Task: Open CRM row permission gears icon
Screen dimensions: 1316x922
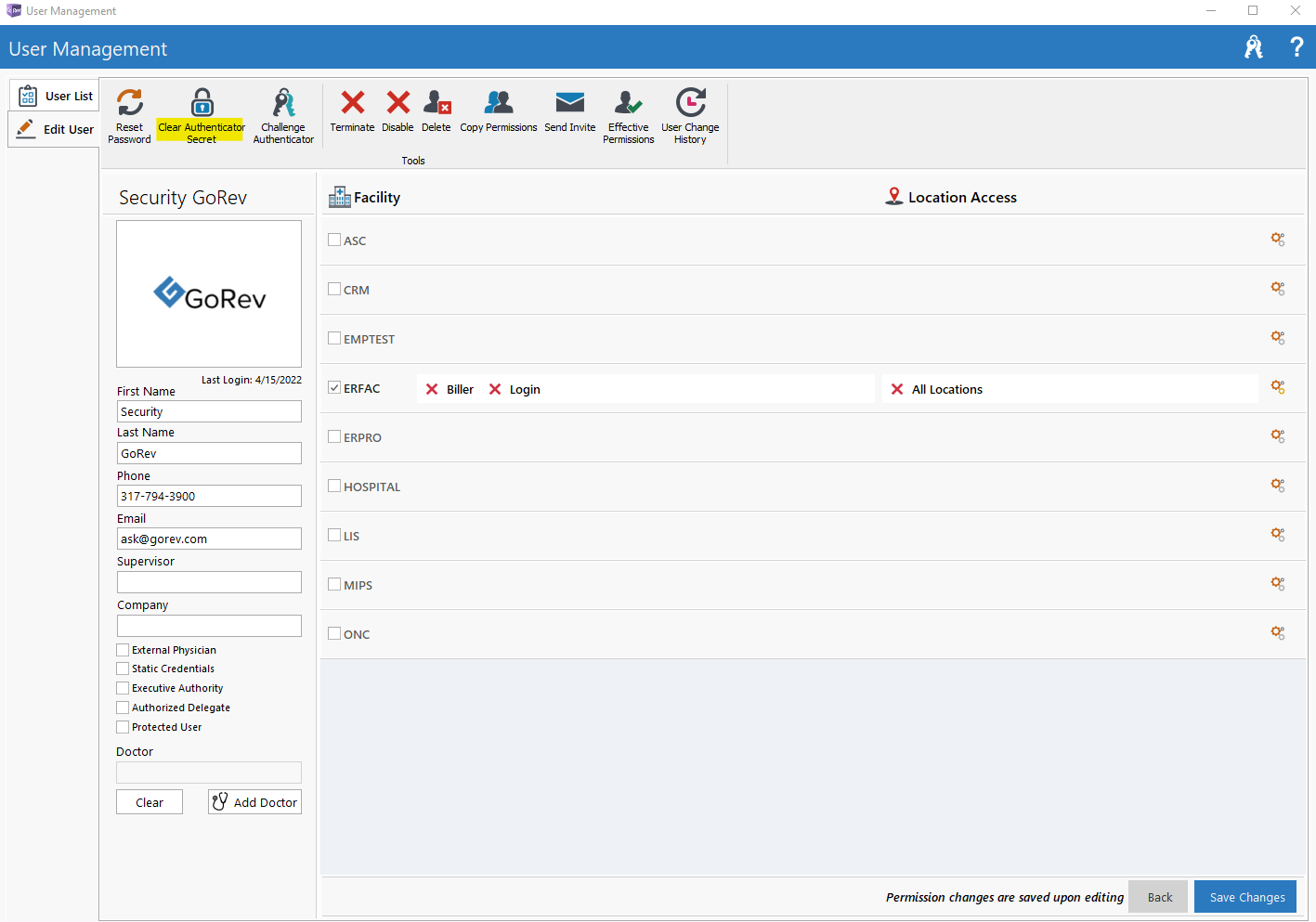Action: point(1278,289)
